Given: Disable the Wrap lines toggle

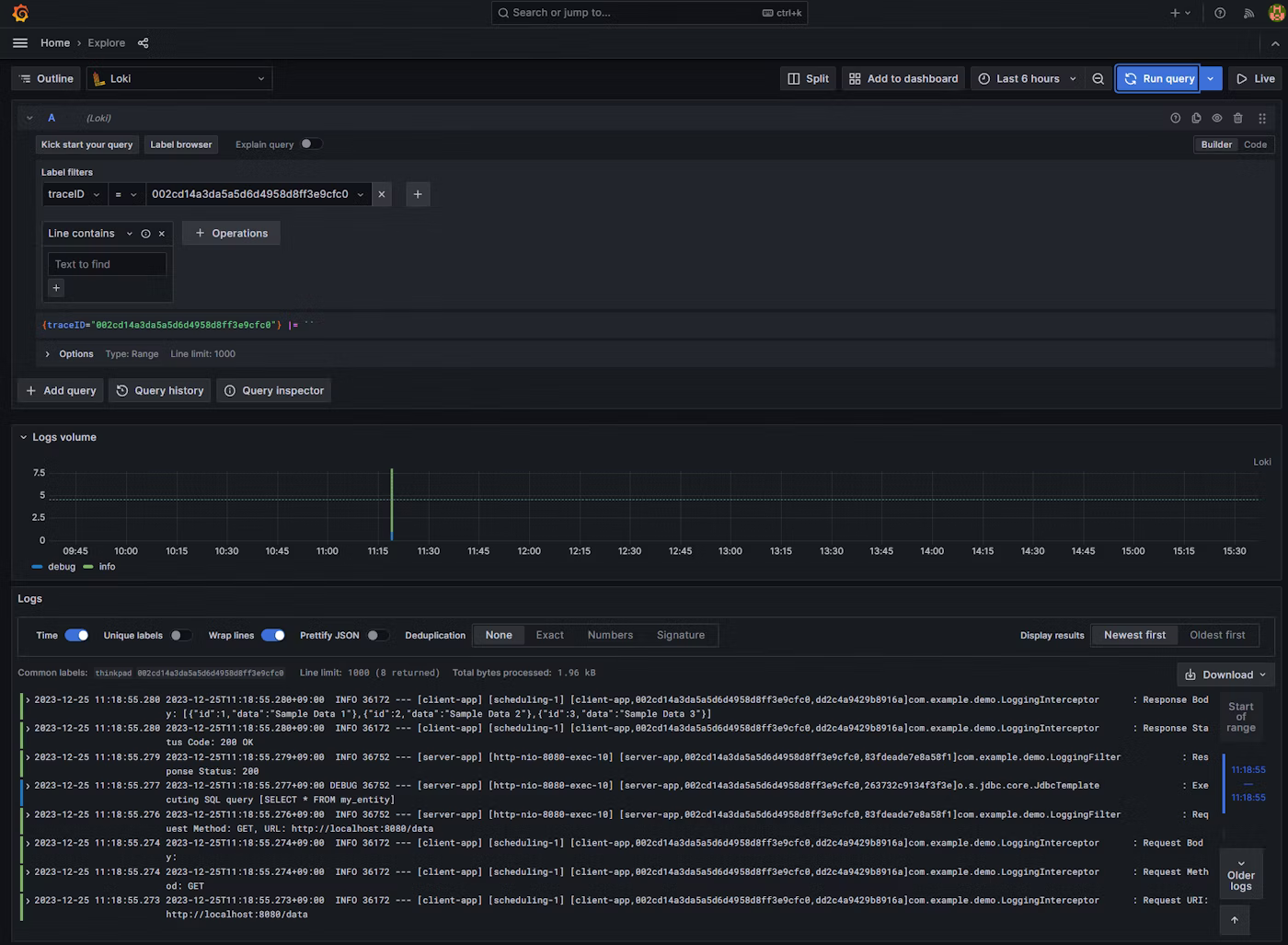Looking at the screenshot, I should pos(273,635).
